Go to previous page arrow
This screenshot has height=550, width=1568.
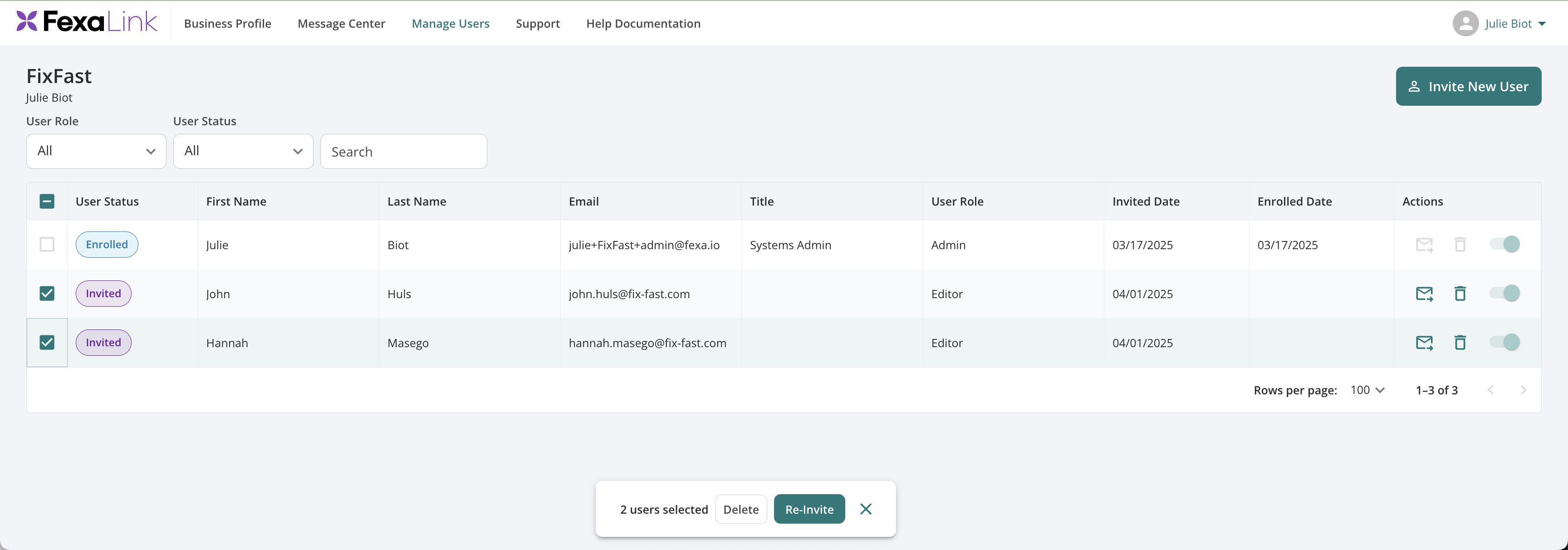click(x=1491, y=390)
